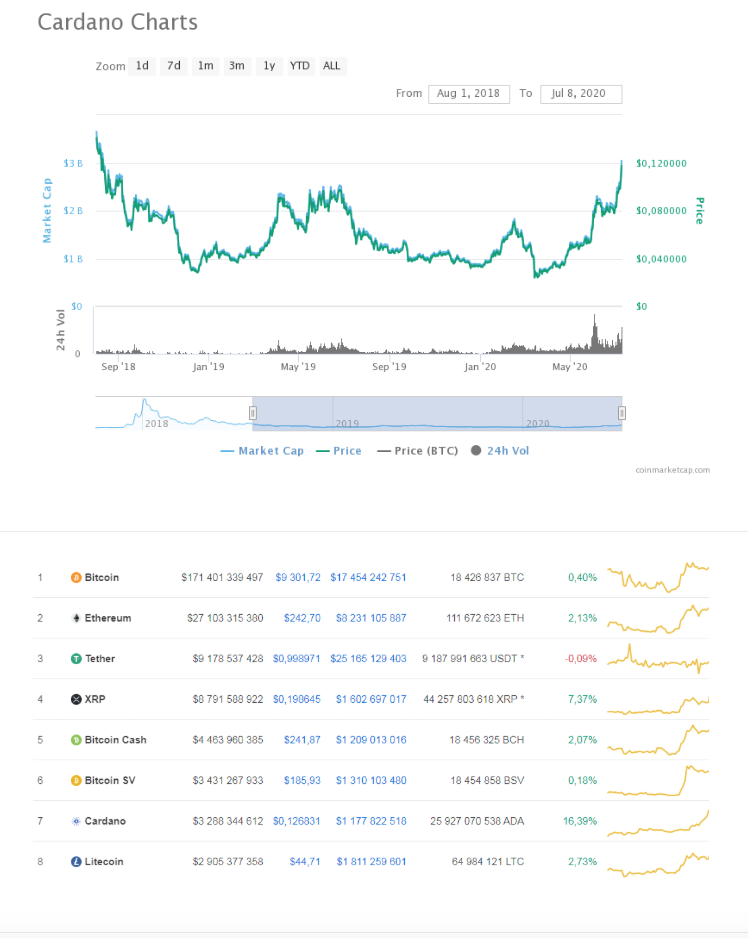The image size is (748, 938).
Task: Open the Litecoin coin page
Action: coord(104,862)
